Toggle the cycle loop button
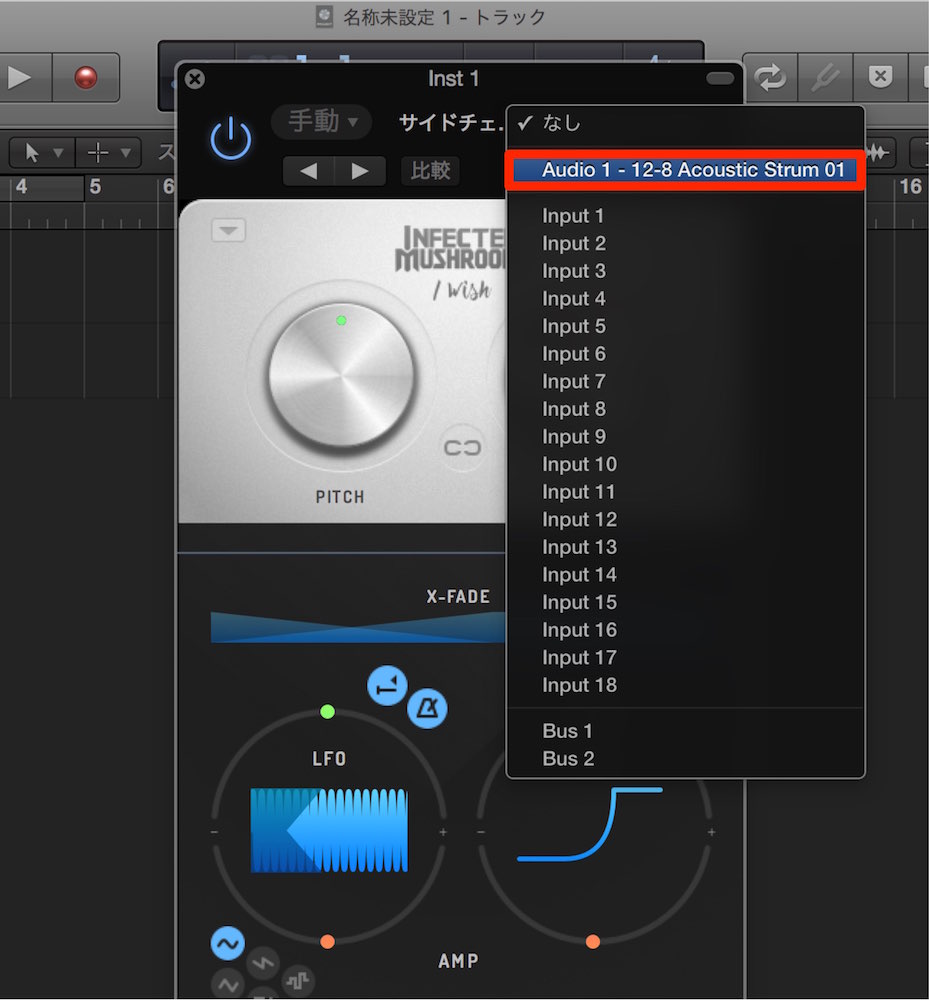 (x=770, y=78)
